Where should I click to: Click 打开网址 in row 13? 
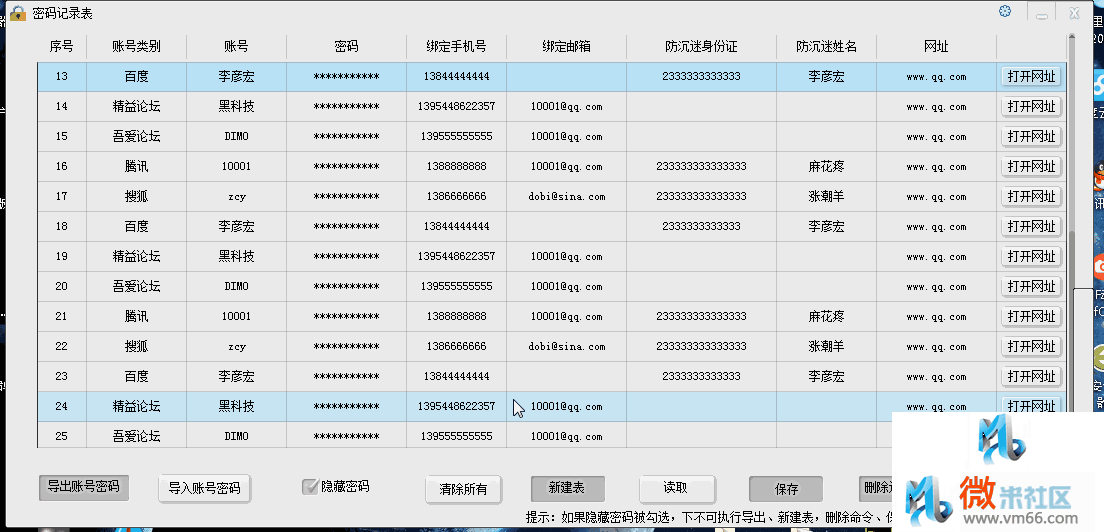[x=1031, y=76]
